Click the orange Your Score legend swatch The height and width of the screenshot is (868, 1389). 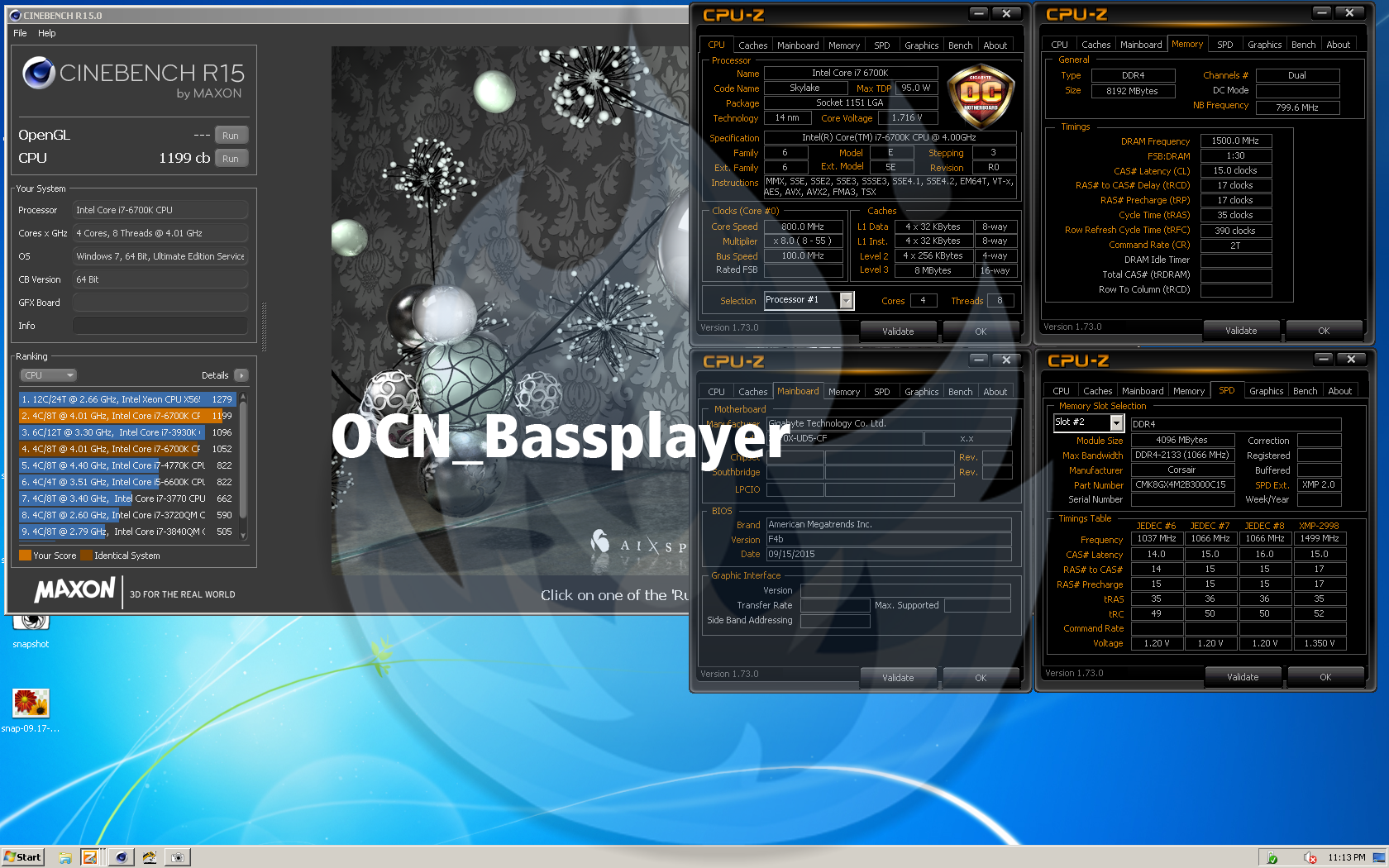pyautogui.click(x=25, y=556)
